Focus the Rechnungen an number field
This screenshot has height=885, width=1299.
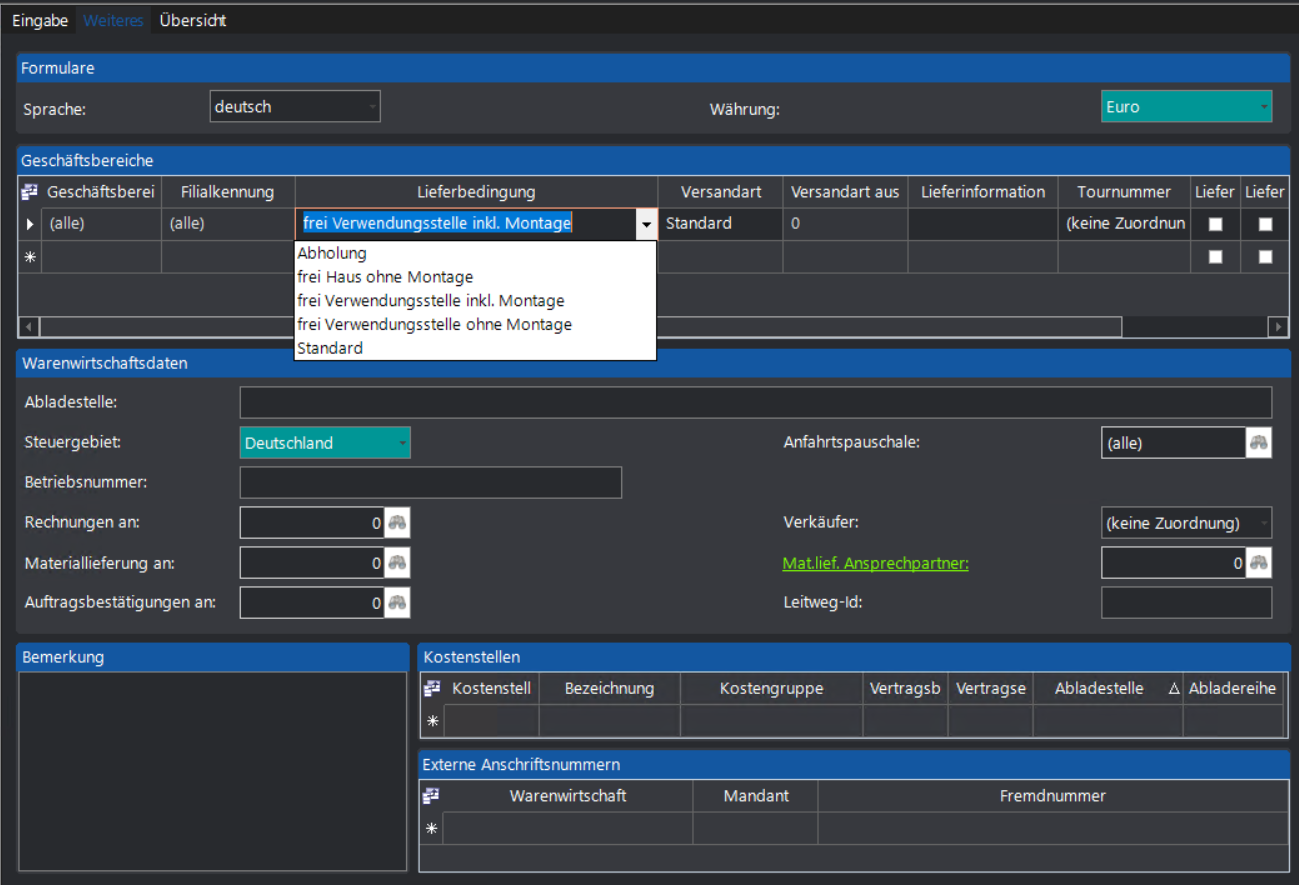point(313,523)
